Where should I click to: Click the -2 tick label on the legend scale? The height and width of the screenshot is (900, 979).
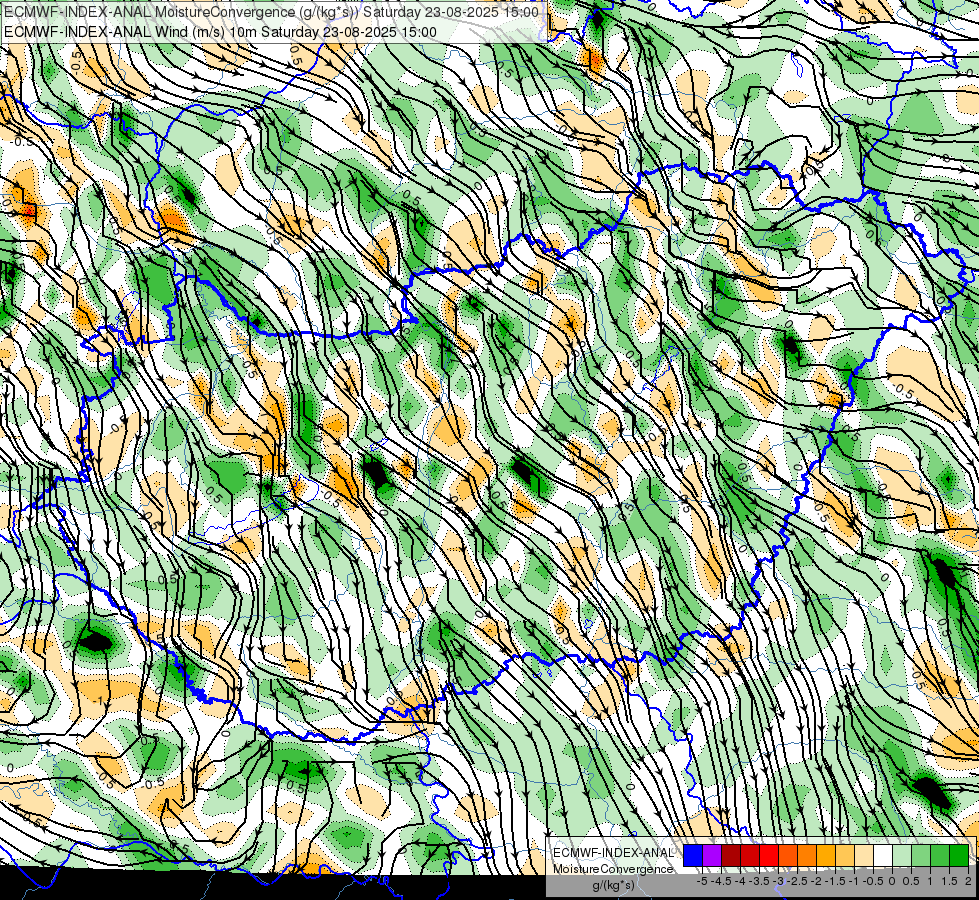tap(816, 881)
